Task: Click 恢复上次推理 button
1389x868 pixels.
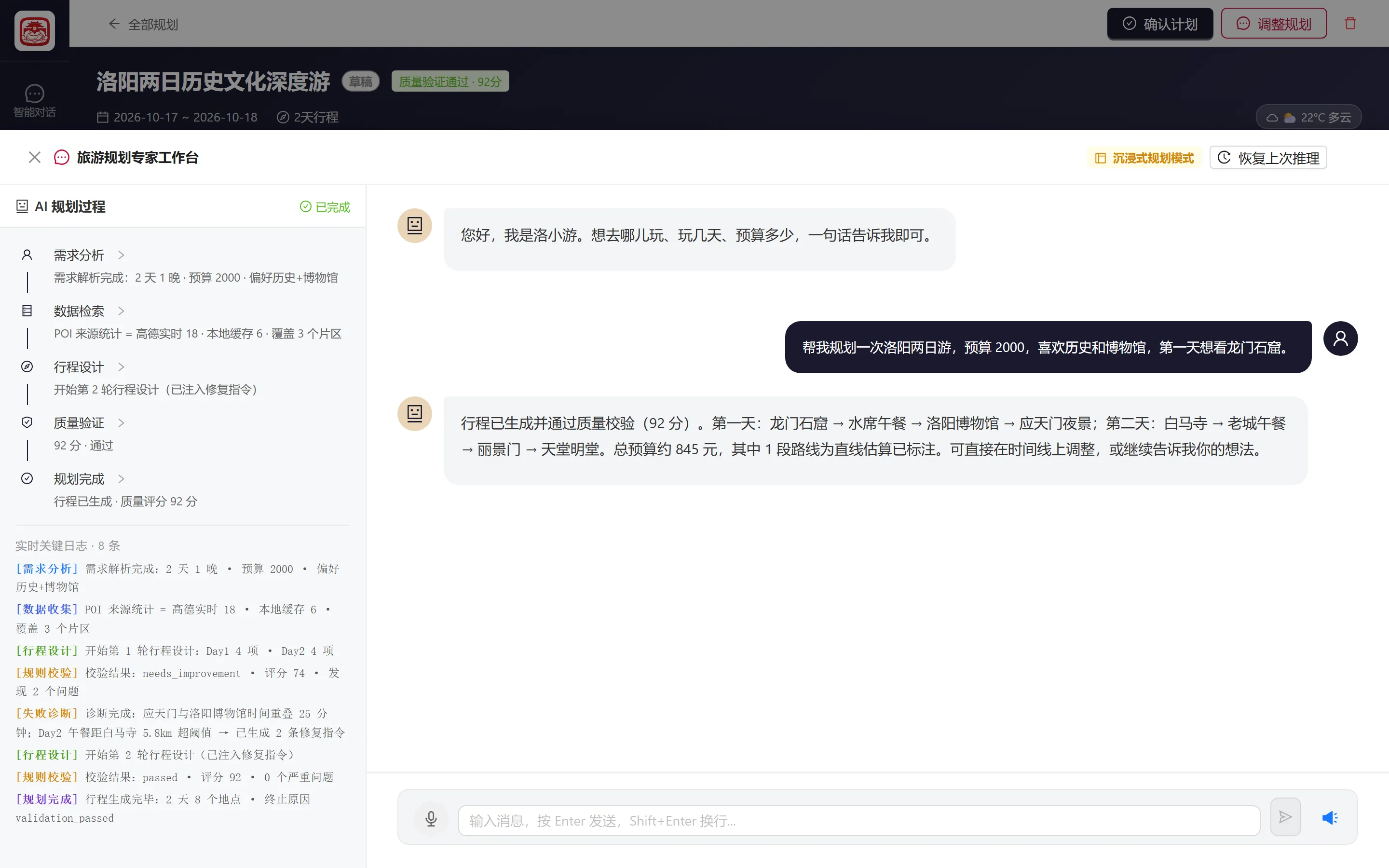Action: [x=1268, y=158]
